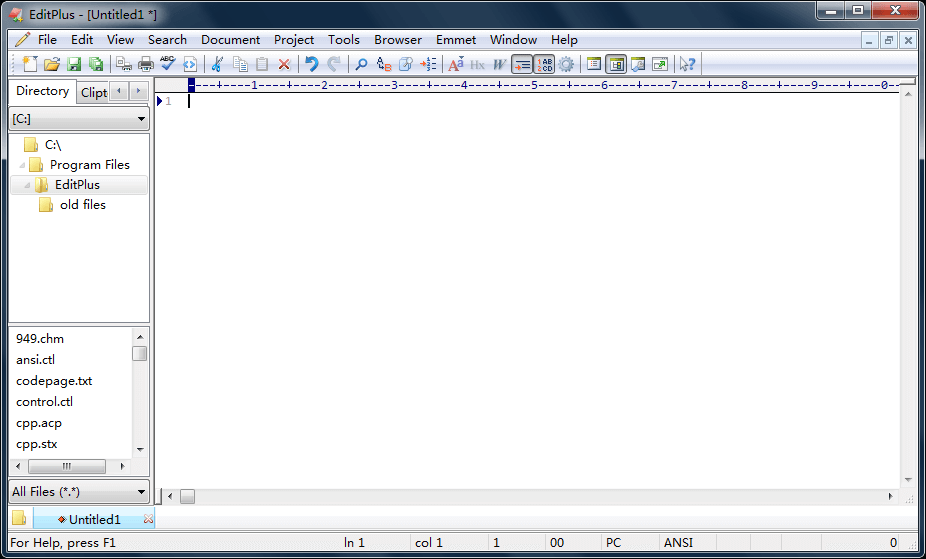Image resolution: width=926 pixels, height=559 pixels.
Task: Open the All Files (*.*) filter dropdown
Action: coord(79,491)
